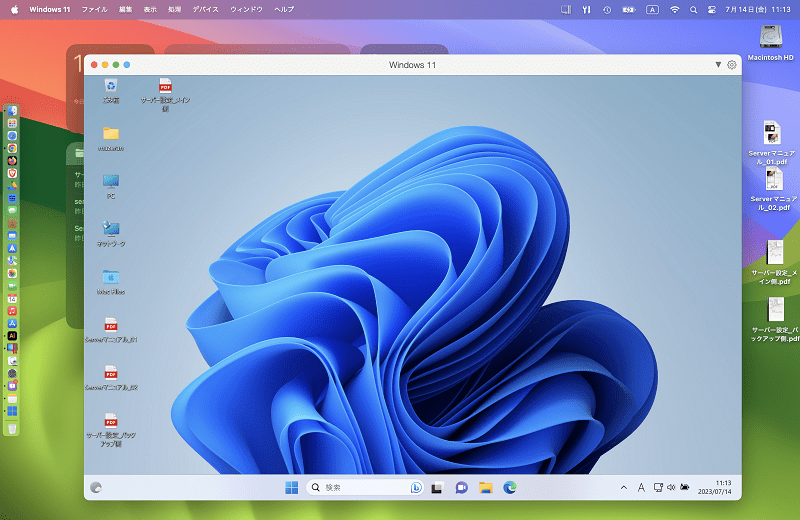Viewport: 800px width, 520px height.
Task: Click the Wi-Fi icon in menu bar
Action: tap(674, 9)
